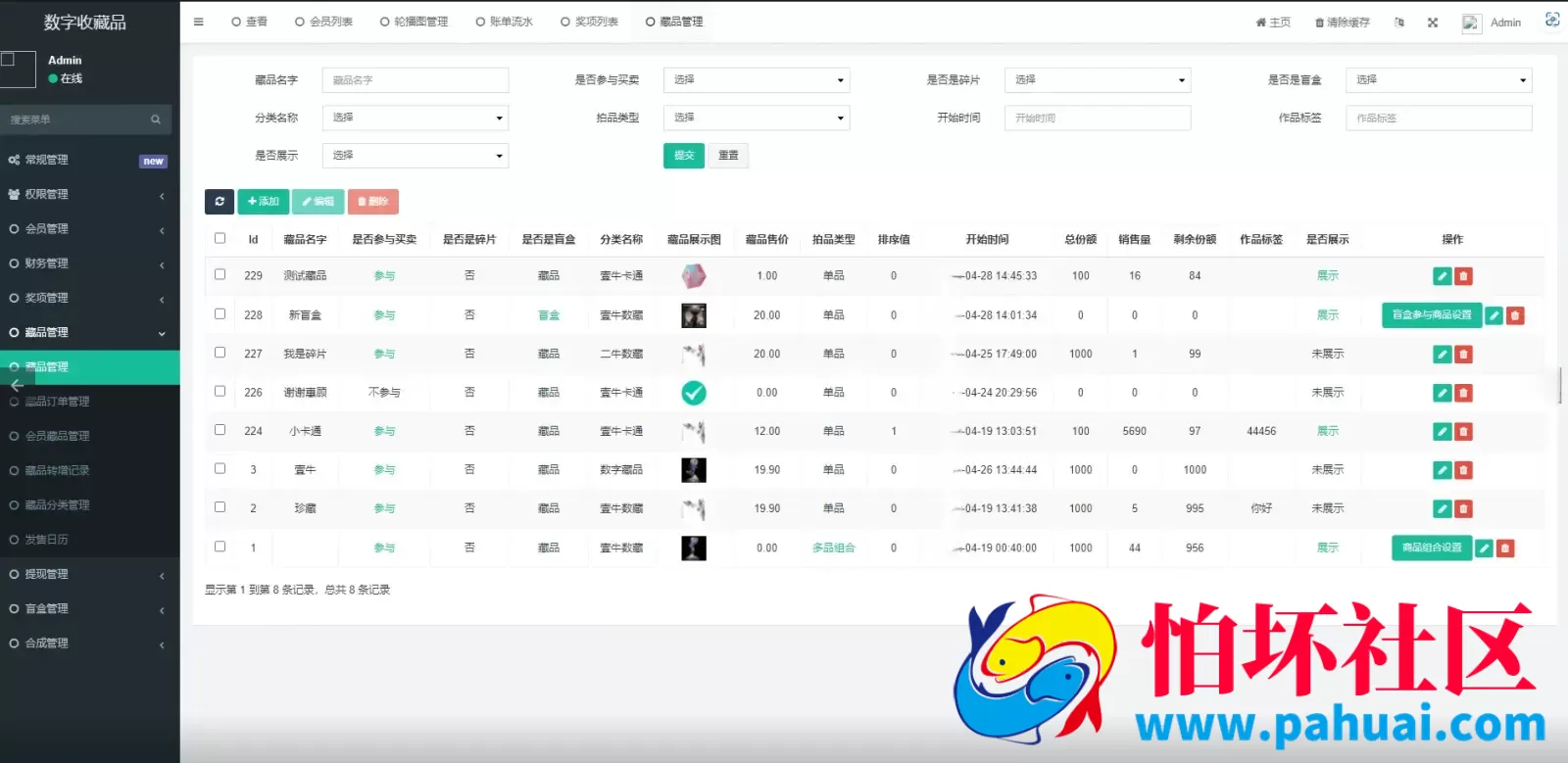Click thumbnail image of row 229 测试藏品
This screenshot has width=1568, height=763.
tap(694, 276)
